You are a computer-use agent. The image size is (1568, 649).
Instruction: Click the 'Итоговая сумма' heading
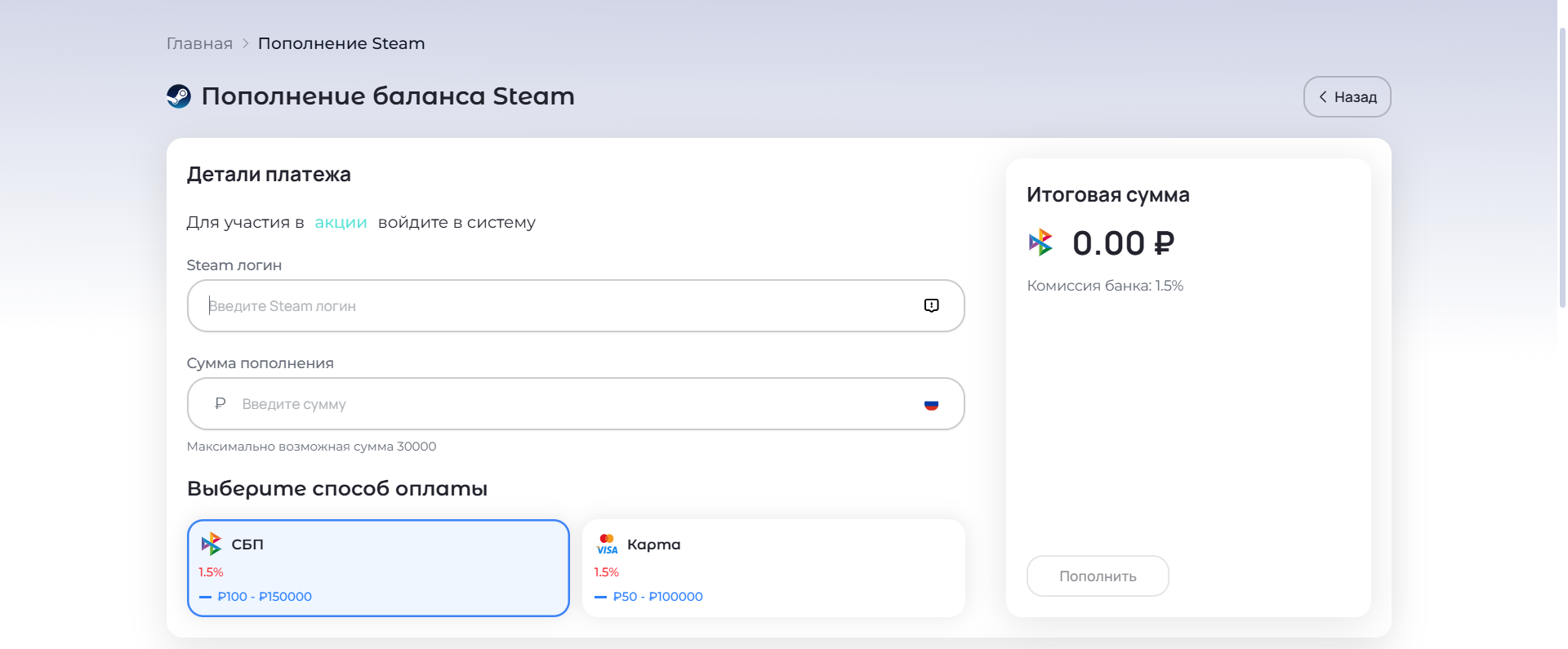click(1107, 195)
